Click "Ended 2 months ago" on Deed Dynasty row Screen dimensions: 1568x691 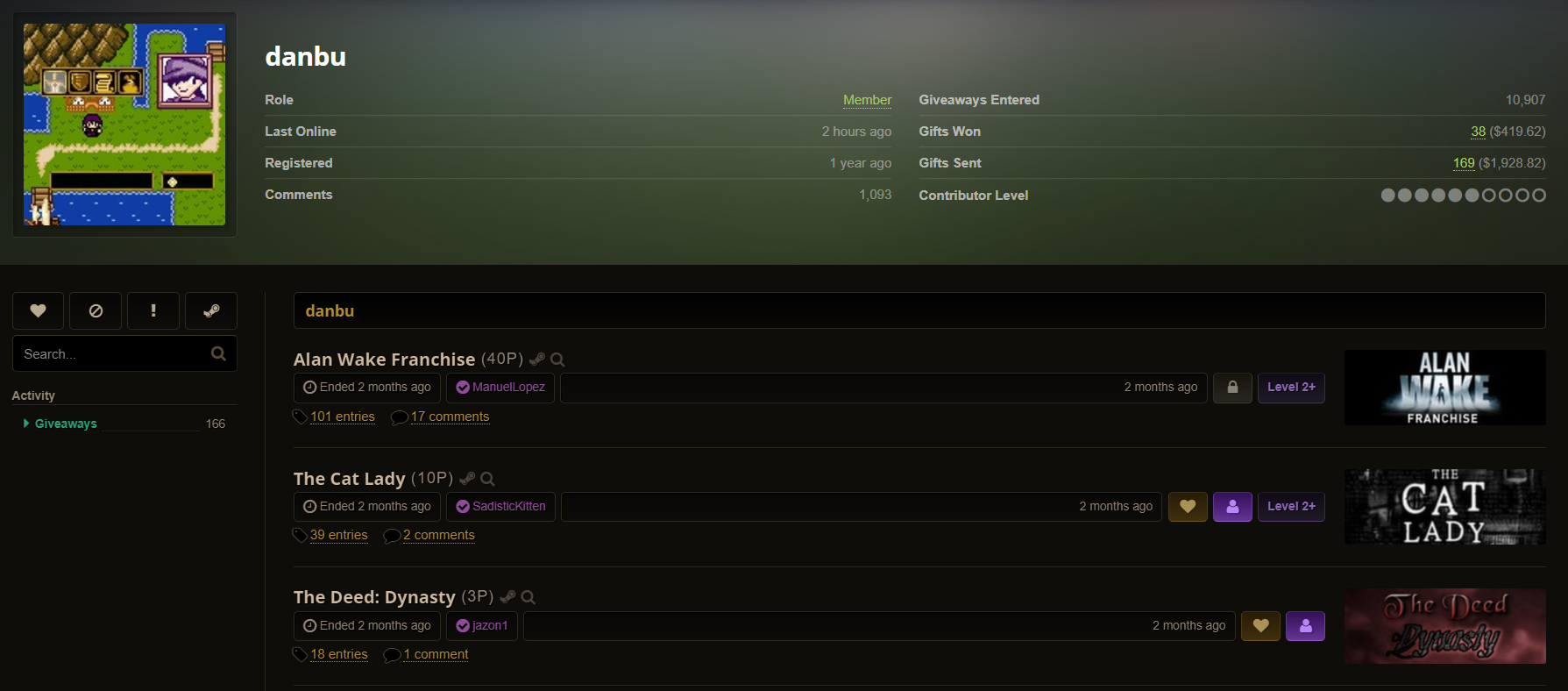coord(367,626)
